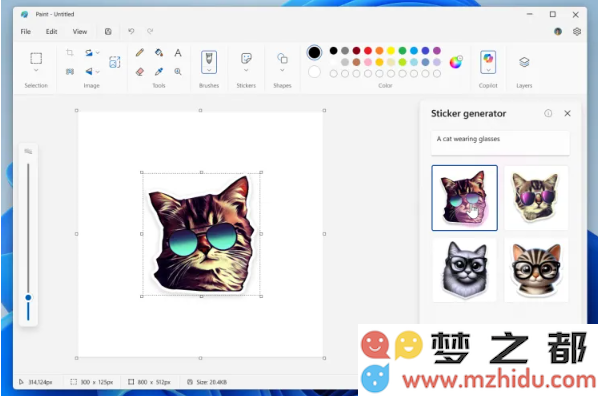Open the File menu
Viewport: 598px width, 396px height.
click(26, 31)
